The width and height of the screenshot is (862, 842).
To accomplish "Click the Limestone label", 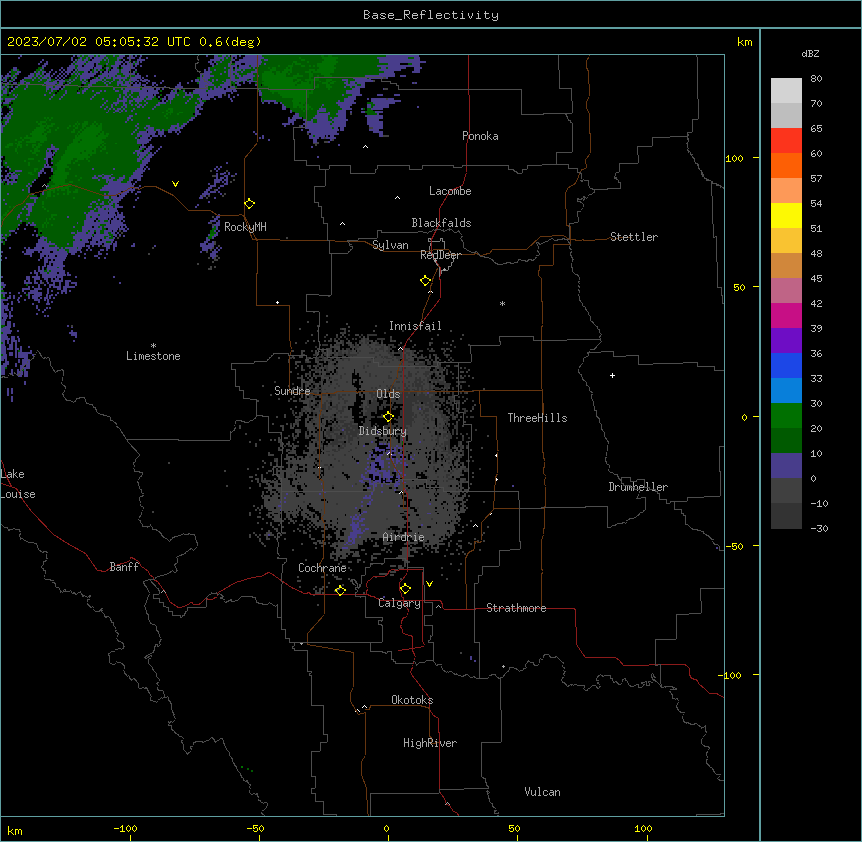I will pos(153,356).
